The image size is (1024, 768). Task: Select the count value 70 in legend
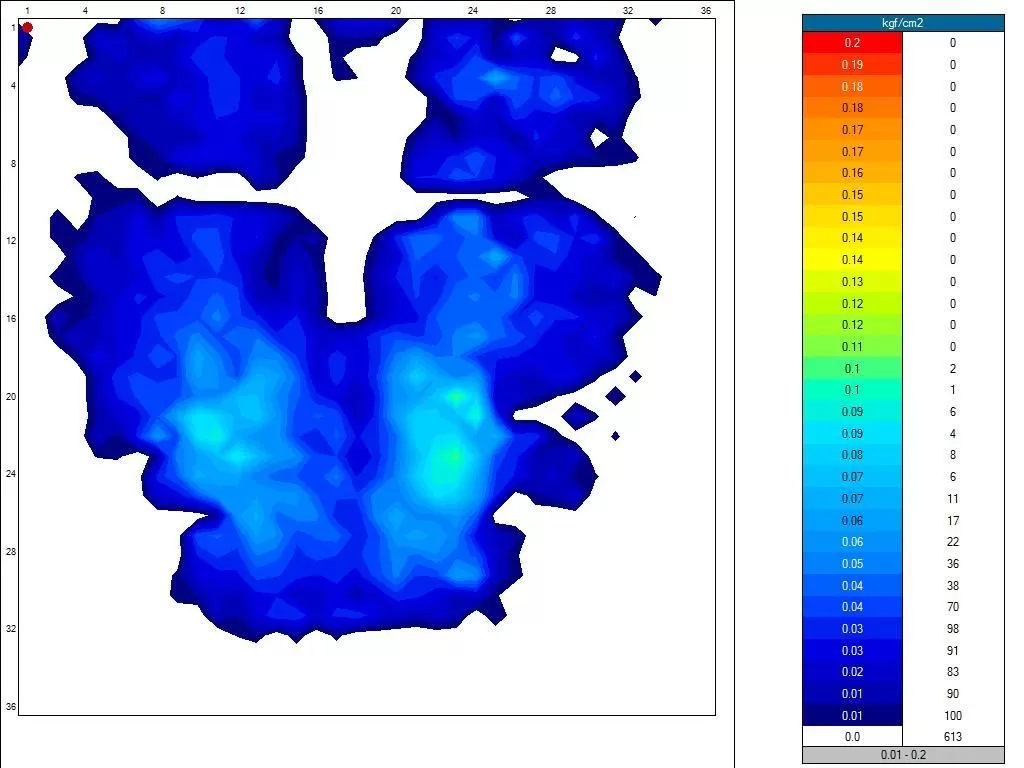pos(952,607)
